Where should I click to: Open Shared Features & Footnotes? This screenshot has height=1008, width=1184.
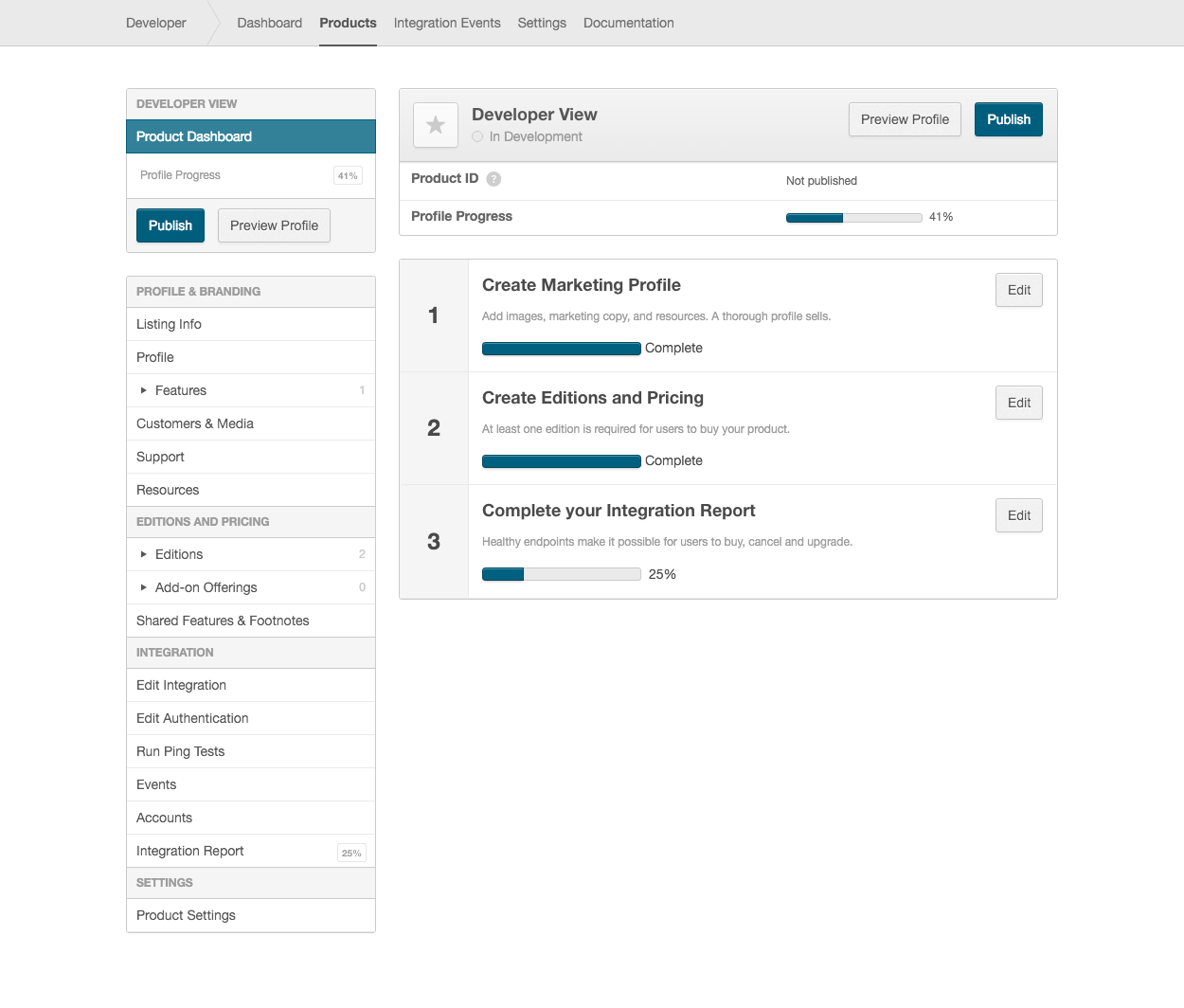pyautogui.click(x=251, y=621)
